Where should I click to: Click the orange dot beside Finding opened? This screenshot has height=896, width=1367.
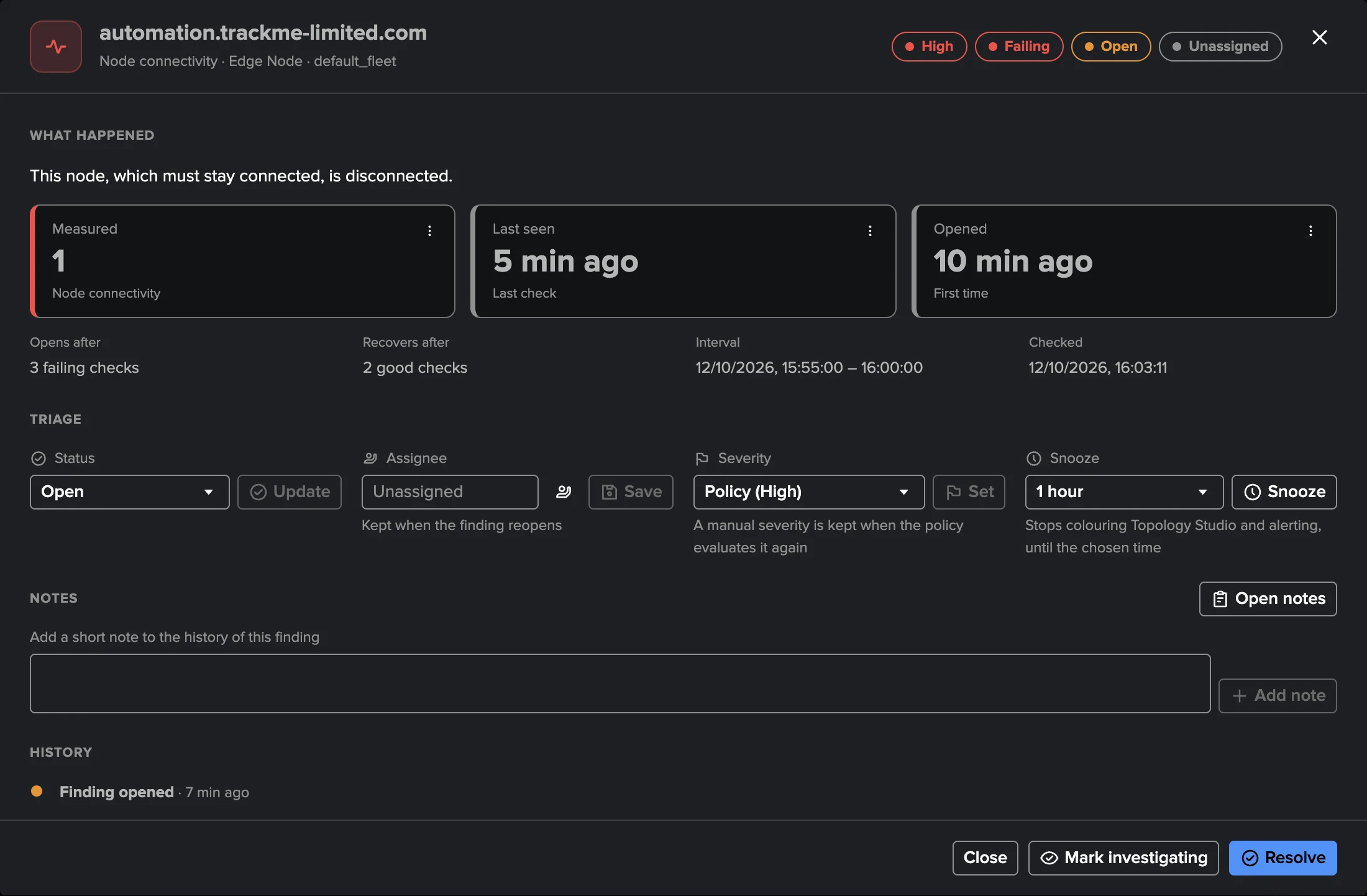click(37, 791)
